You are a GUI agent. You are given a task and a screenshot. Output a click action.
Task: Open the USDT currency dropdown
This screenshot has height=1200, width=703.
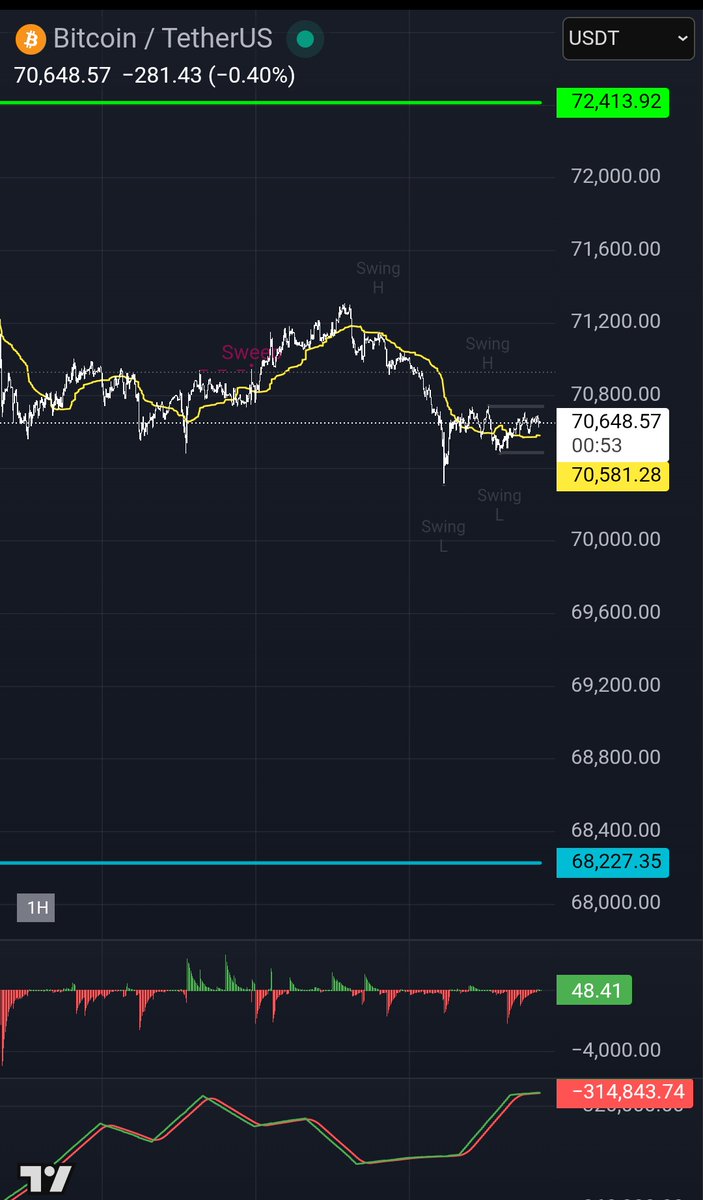tap(628, 39)
